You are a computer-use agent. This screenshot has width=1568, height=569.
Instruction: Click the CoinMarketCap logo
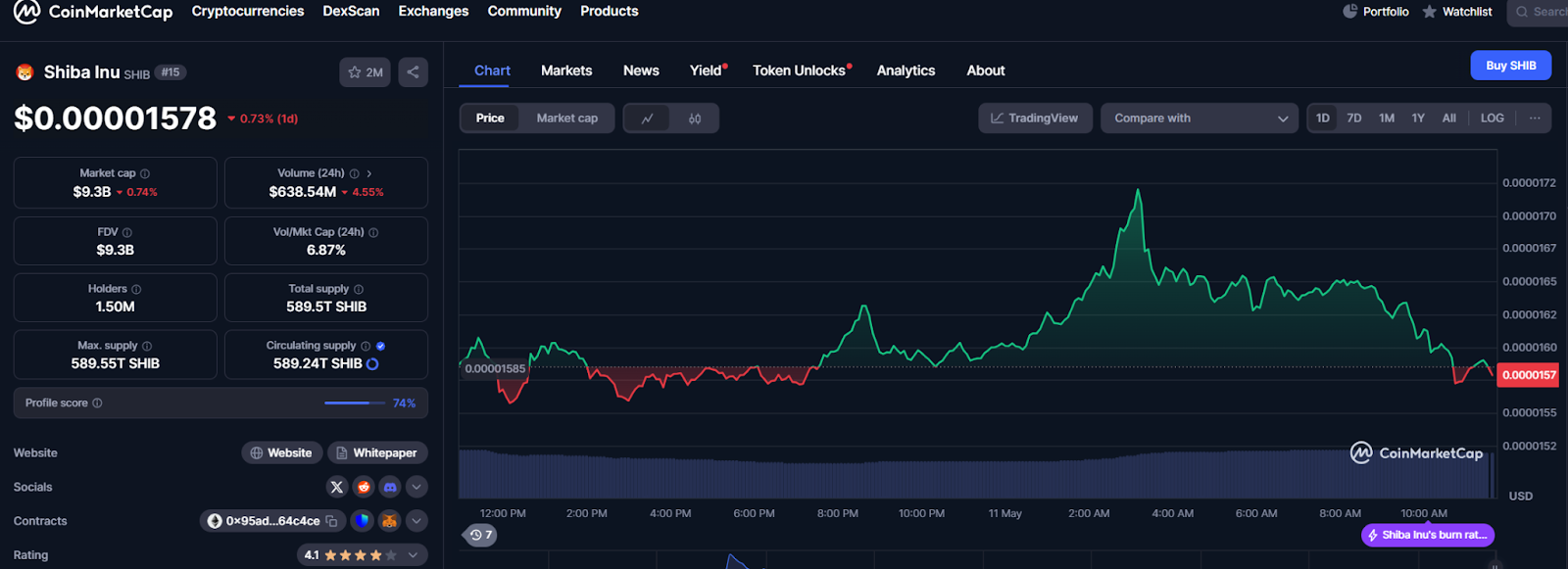click(x=93, y=12)
